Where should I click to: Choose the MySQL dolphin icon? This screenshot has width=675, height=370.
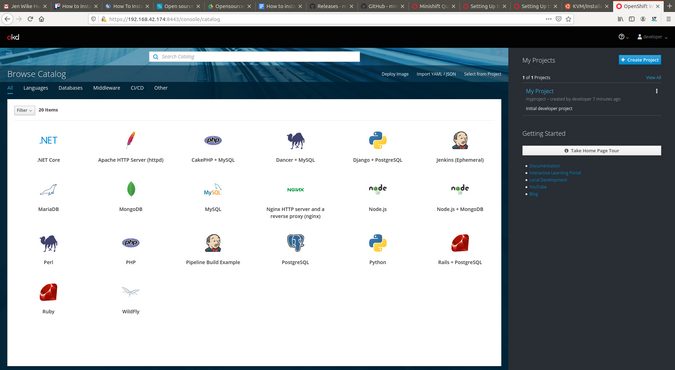pyautogui.click(x=213, y=190)
